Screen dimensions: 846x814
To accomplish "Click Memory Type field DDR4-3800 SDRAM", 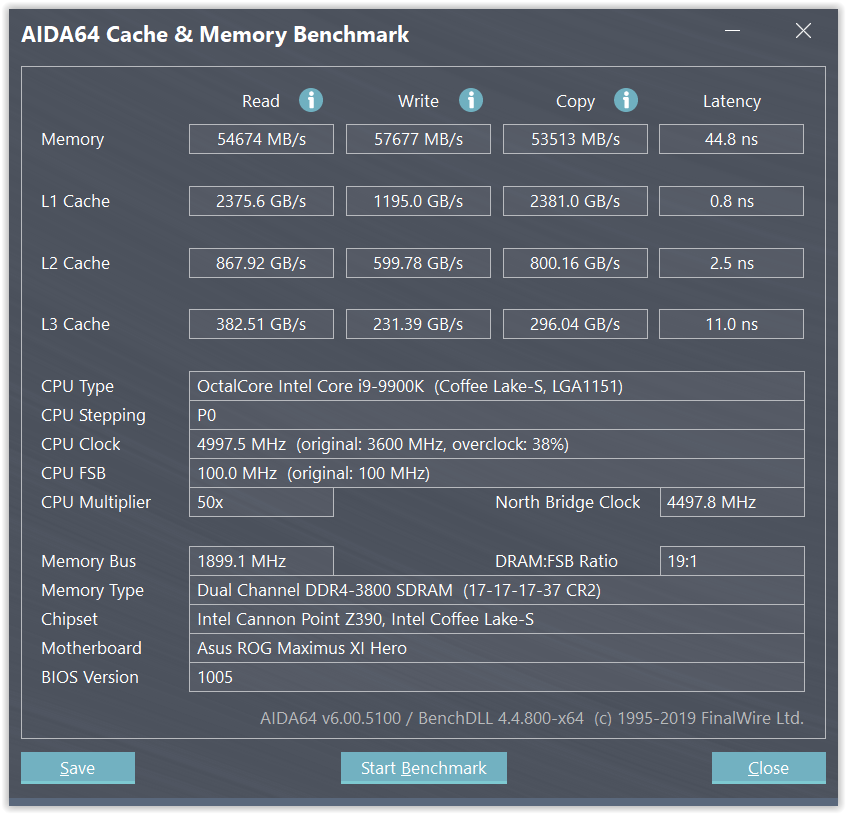I will (497, 590).
